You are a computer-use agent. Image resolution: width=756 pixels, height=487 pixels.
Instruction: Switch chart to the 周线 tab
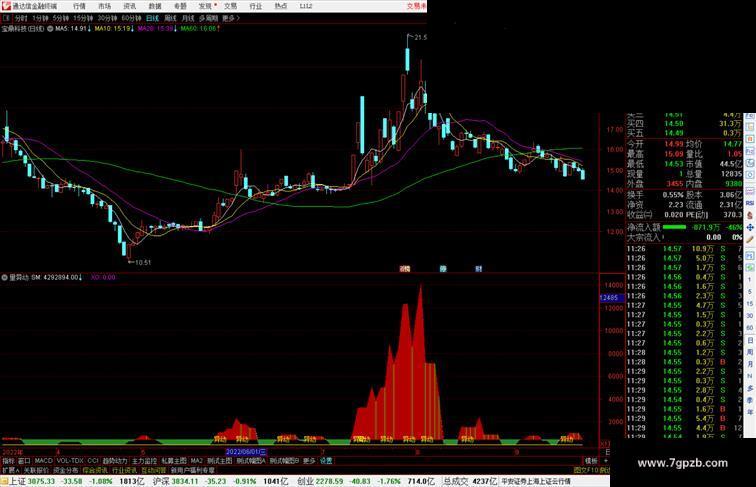click(170, 18)
